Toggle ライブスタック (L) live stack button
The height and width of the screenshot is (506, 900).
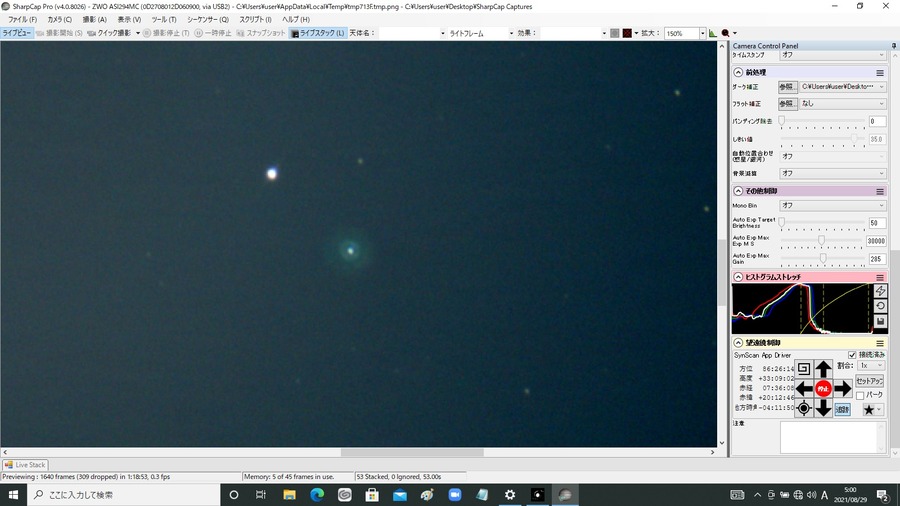[318, 33]
